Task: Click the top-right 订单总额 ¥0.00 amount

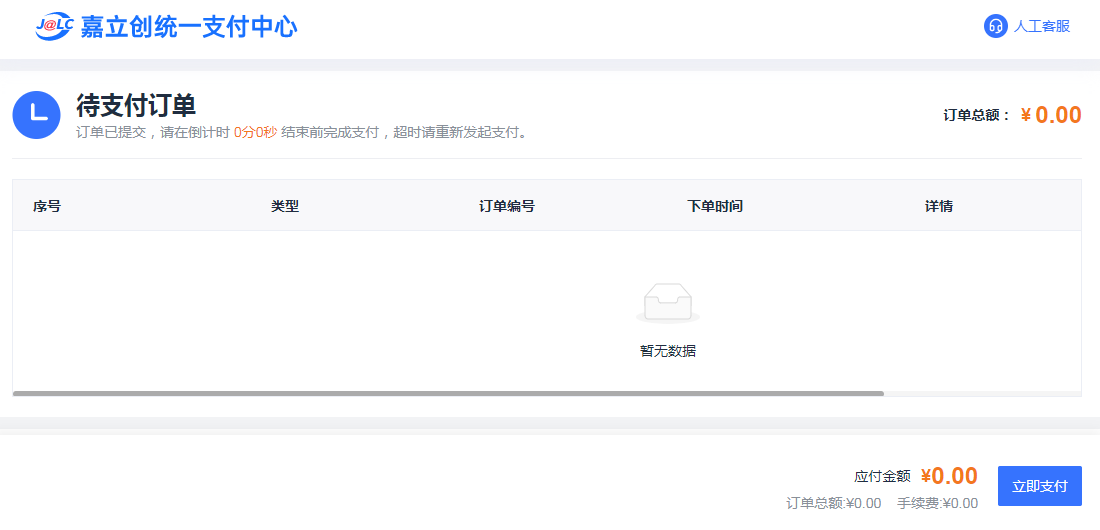Action: 1051,115
